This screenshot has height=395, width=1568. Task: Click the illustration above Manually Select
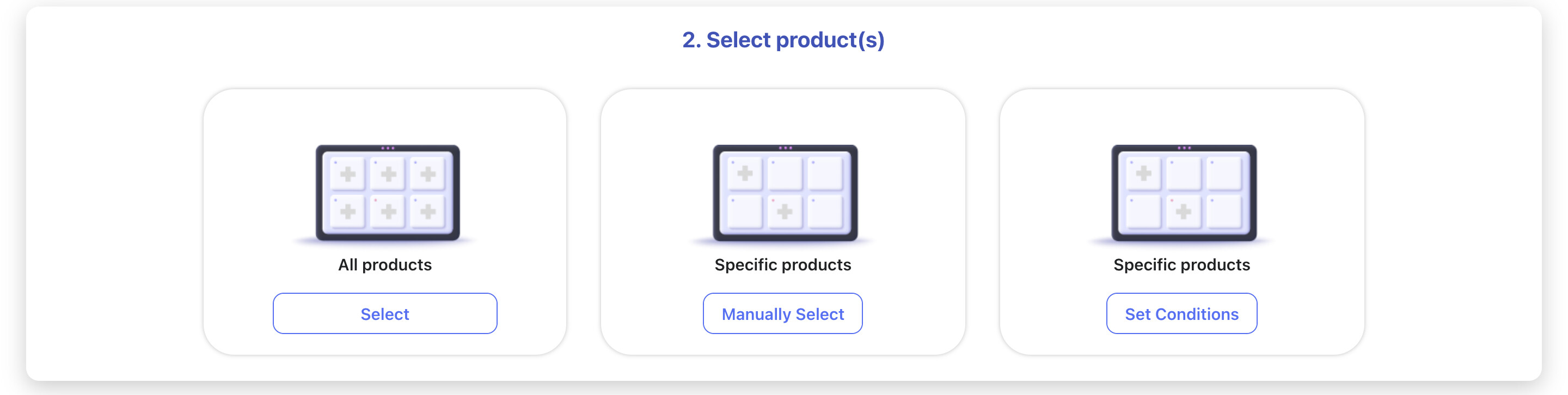[785, 192]
